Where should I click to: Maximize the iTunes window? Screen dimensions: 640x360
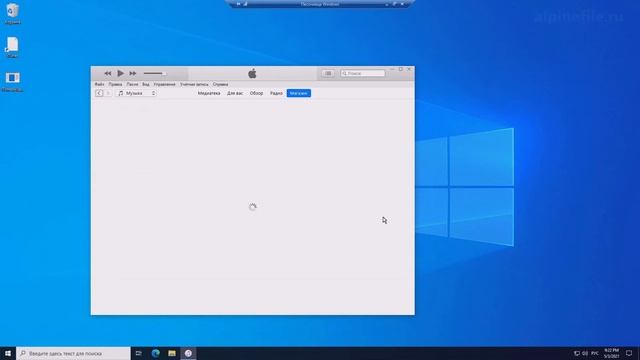pos(401,69)
